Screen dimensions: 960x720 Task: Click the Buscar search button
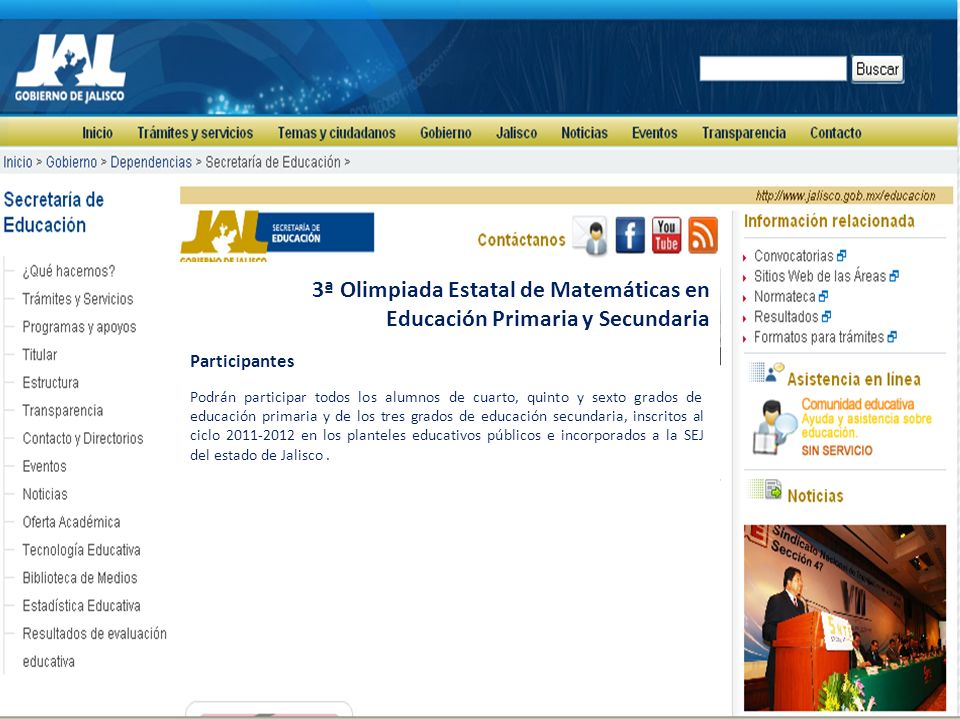tap(877, 69)
